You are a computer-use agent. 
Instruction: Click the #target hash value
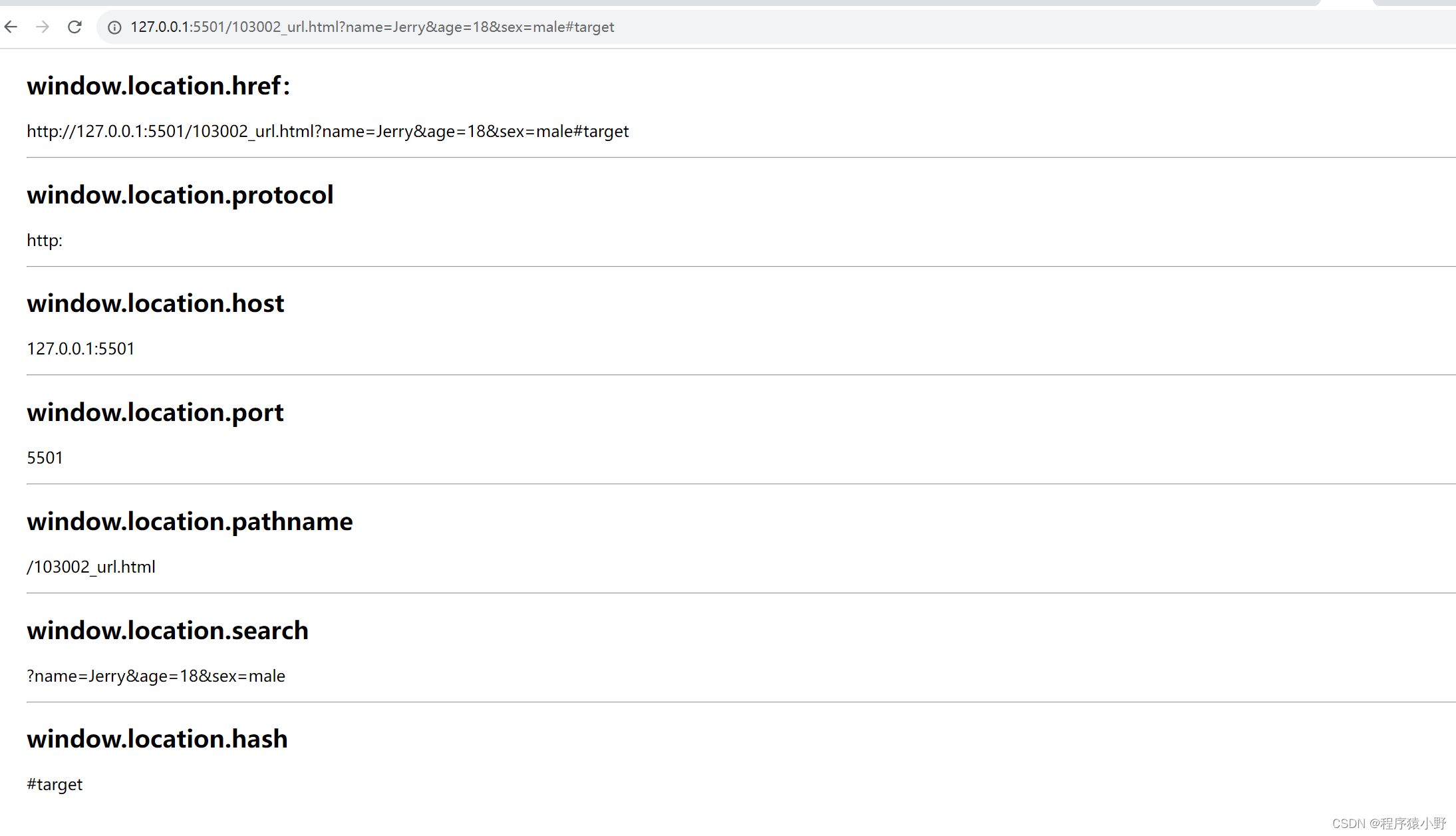click(55, 785)
